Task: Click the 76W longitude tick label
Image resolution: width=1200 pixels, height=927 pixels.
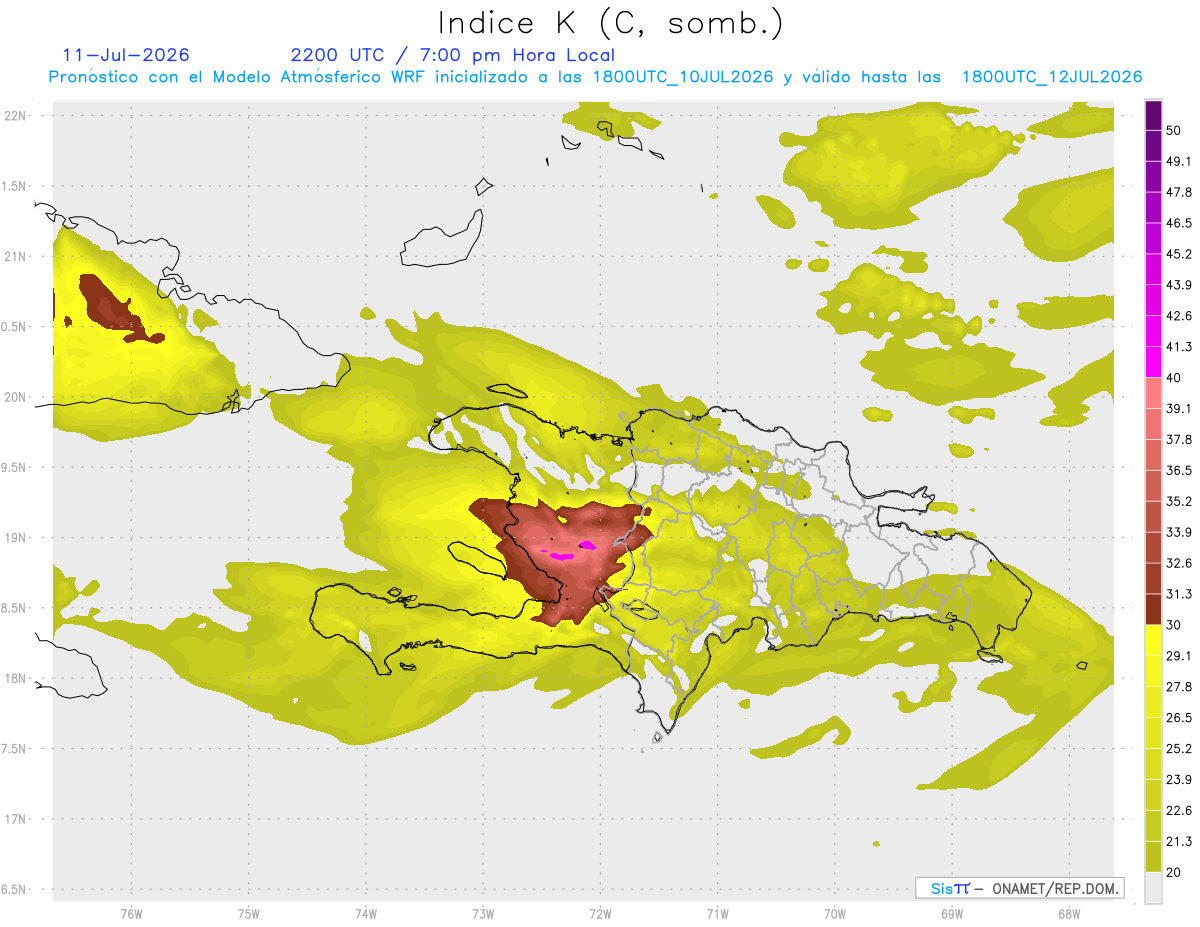Action: click(131, 914)
